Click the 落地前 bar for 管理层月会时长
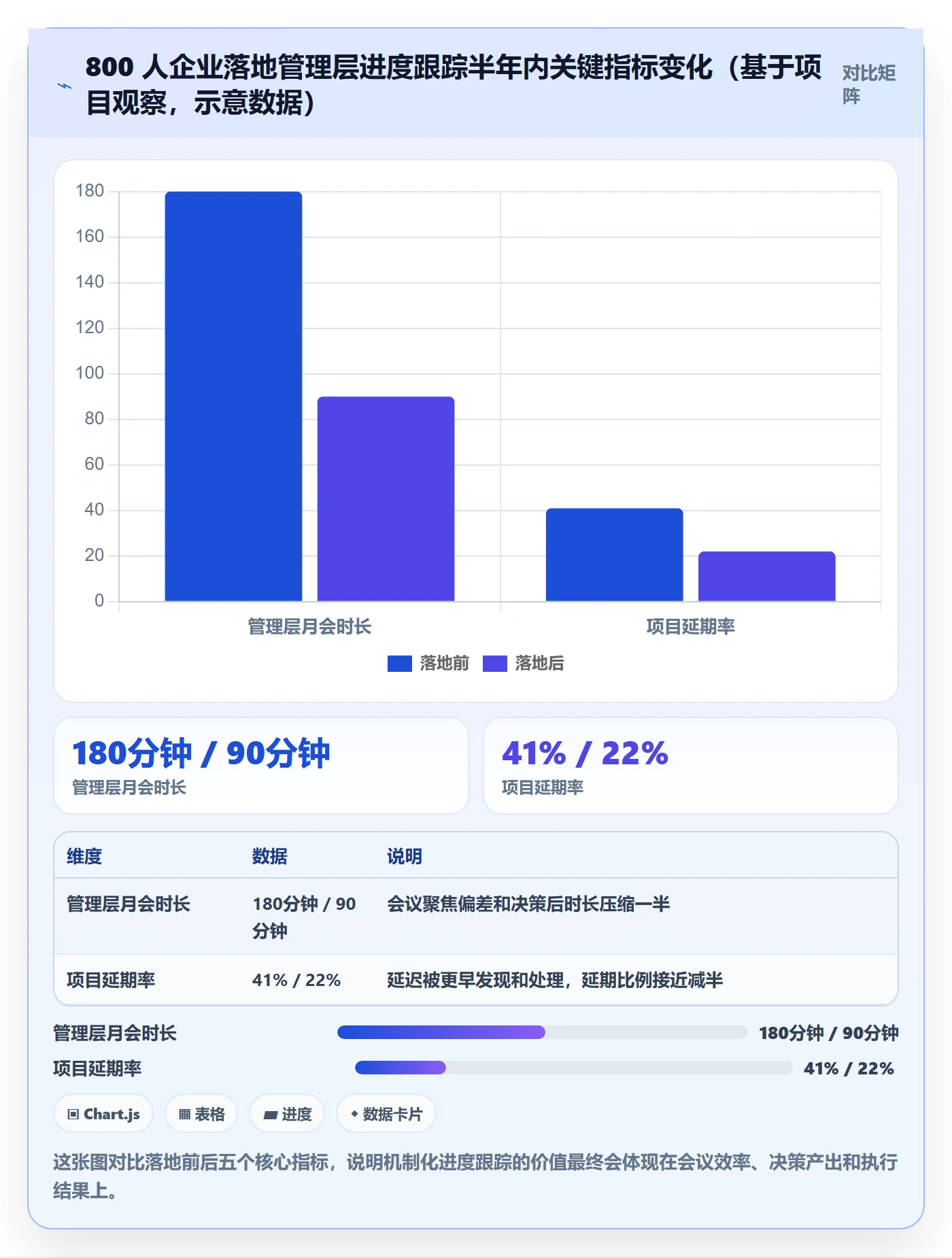952x1258 pixels. coord(233,396)
